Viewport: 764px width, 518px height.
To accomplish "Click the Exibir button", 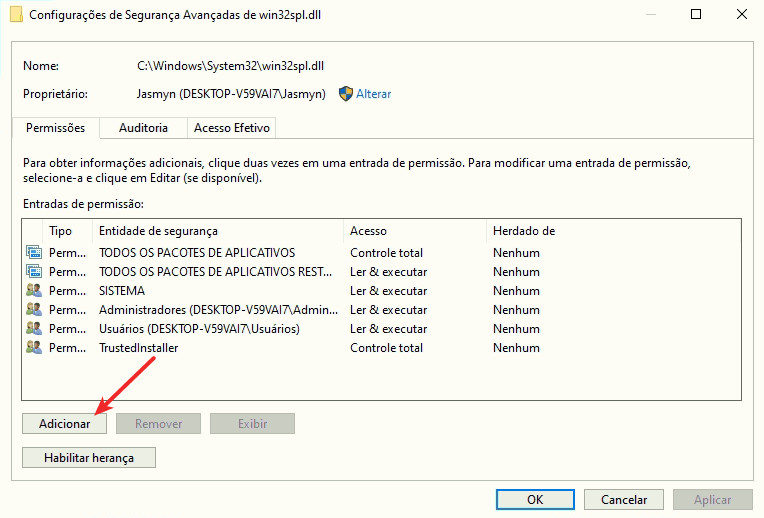I will coord(252,423).
